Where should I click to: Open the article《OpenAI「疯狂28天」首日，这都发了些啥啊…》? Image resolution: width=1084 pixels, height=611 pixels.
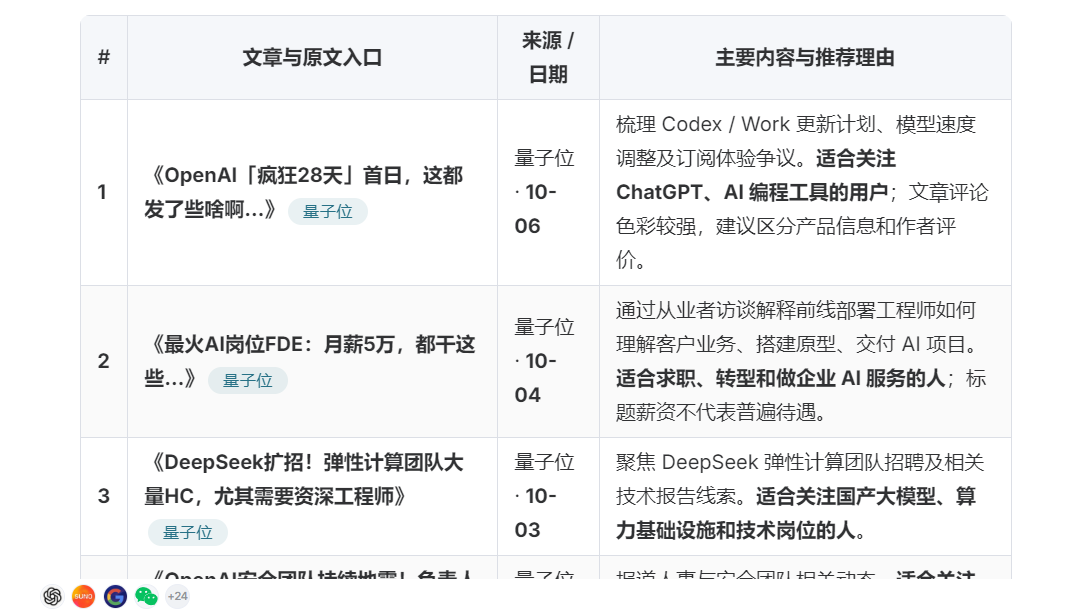[303, 191]
